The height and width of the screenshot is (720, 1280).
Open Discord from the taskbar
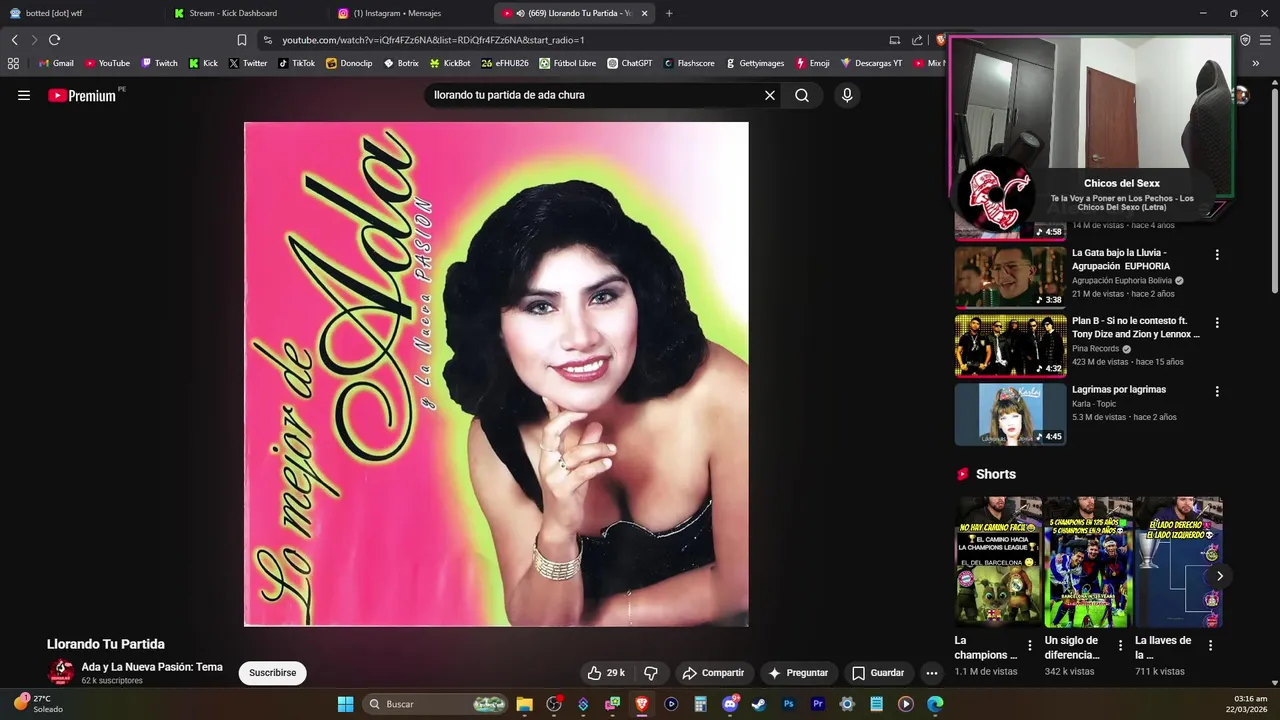pos(730,704)
